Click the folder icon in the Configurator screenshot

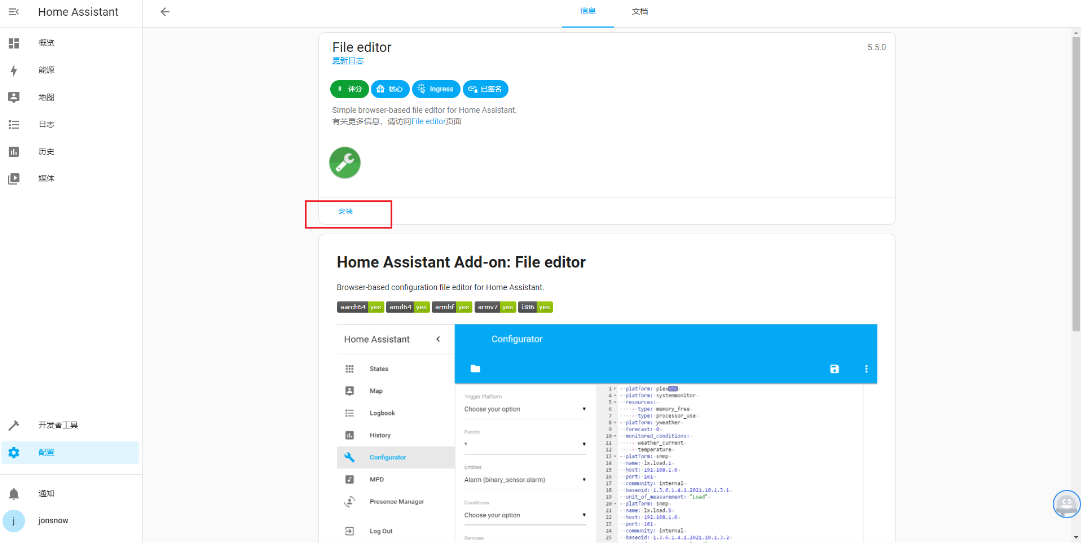pos(475,369)
